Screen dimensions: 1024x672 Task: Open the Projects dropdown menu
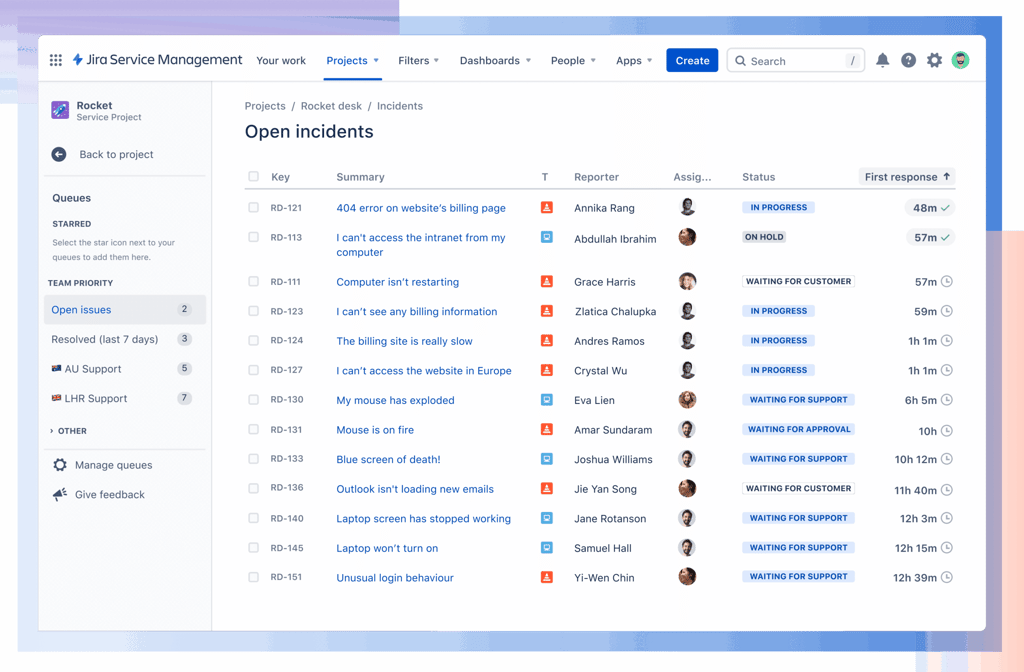353,60
